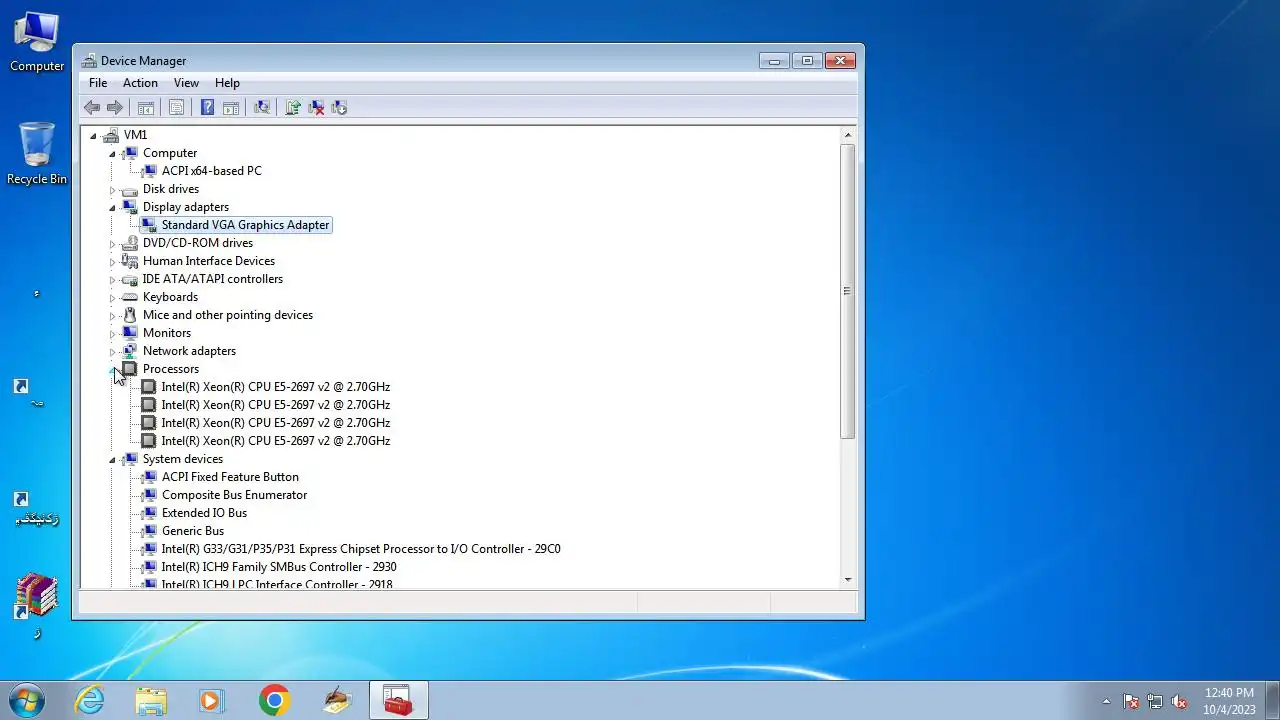Viewport: 1280px width, 720px height.
Task: Click the blue Help question mark icon
Action: point(207,107)
